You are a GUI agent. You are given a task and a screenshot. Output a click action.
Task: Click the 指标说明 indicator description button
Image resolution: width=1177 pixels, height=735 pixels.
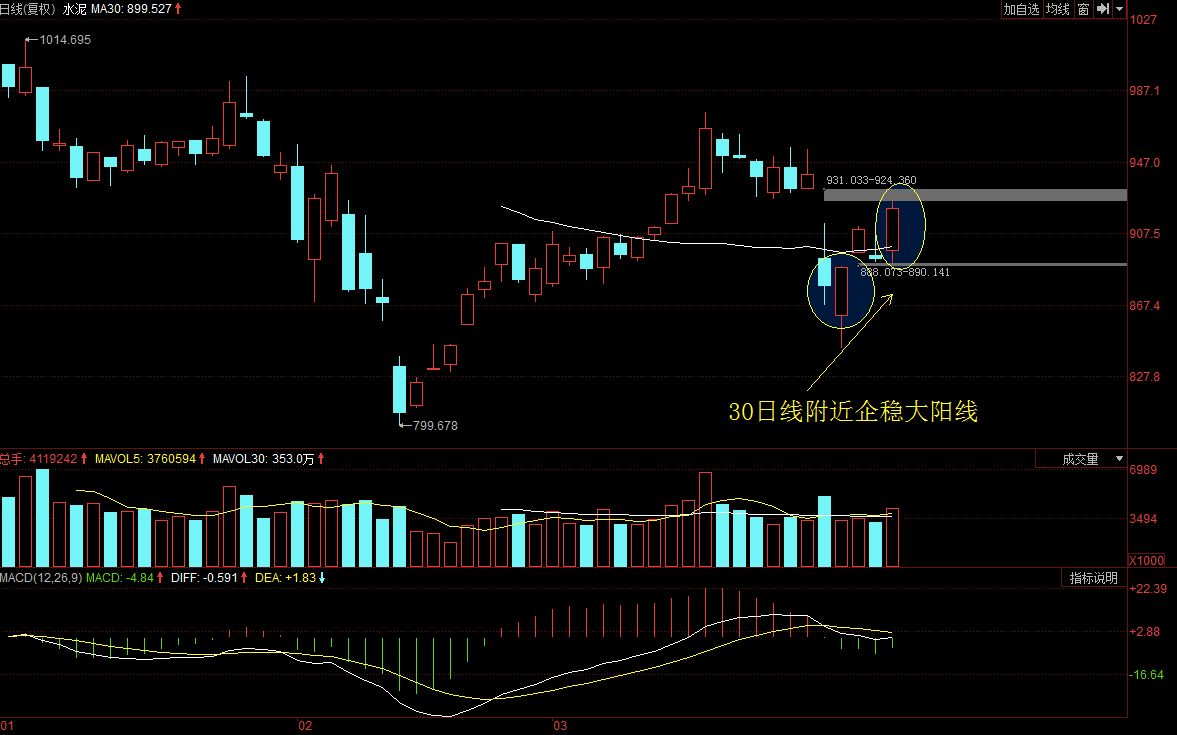click(x=1093, y=578)
